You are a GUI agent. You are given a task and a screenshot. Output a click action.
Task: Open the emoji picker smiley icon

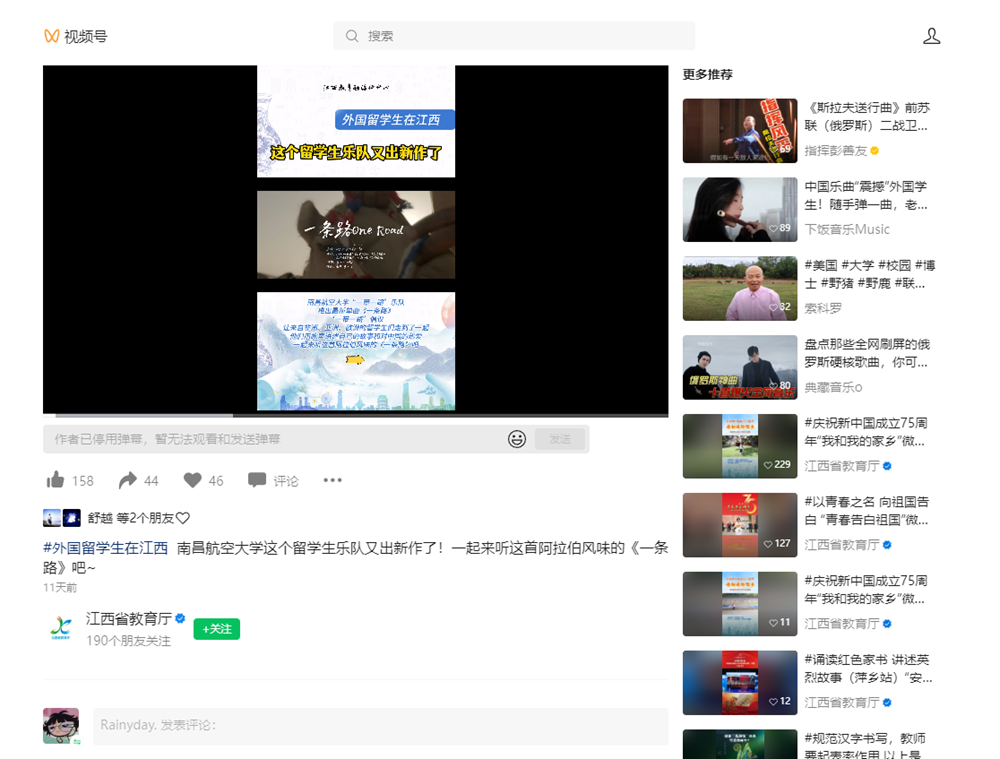[x=517, y=439]
